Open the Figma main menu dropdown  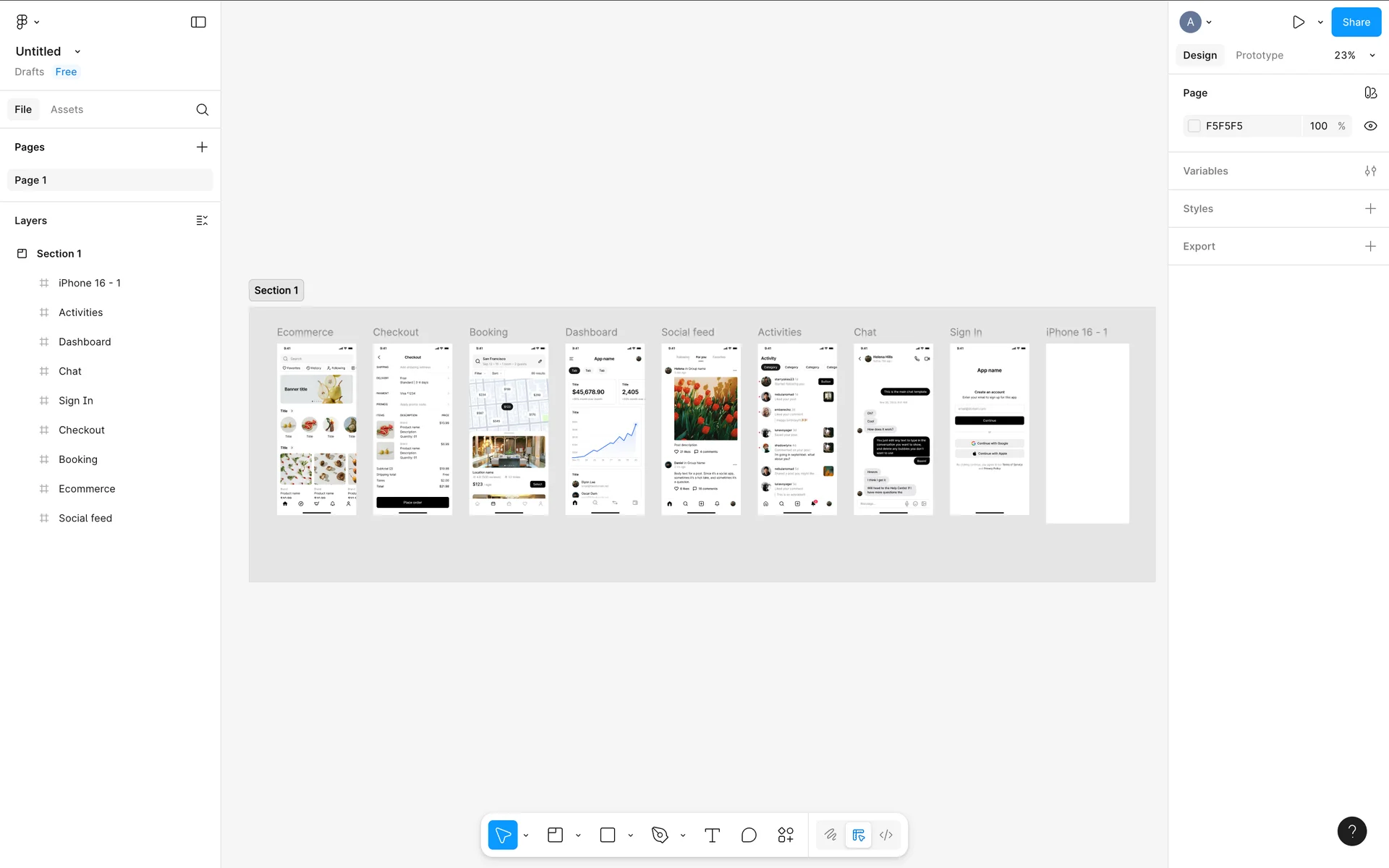27,22
